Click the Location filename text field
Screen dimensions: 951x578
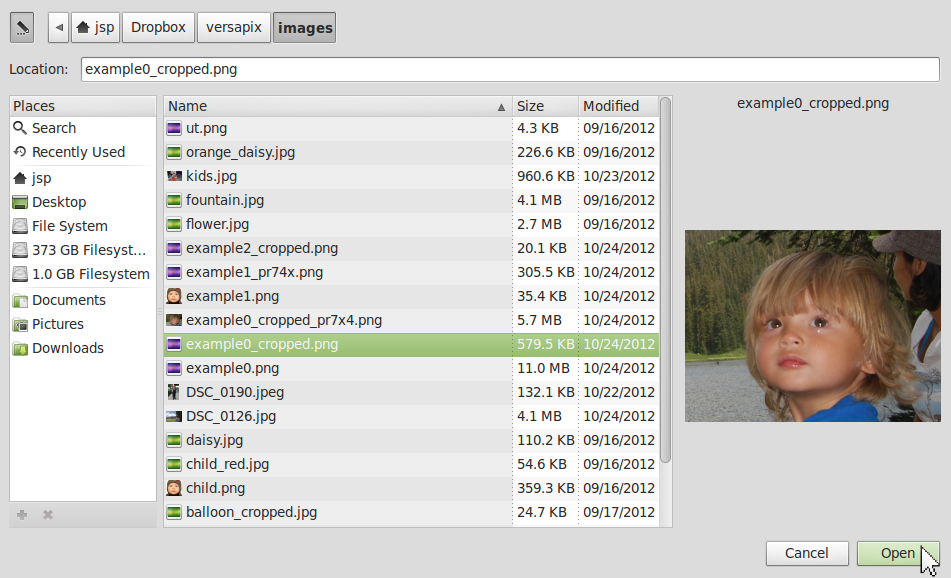click(x=510, y=69)
